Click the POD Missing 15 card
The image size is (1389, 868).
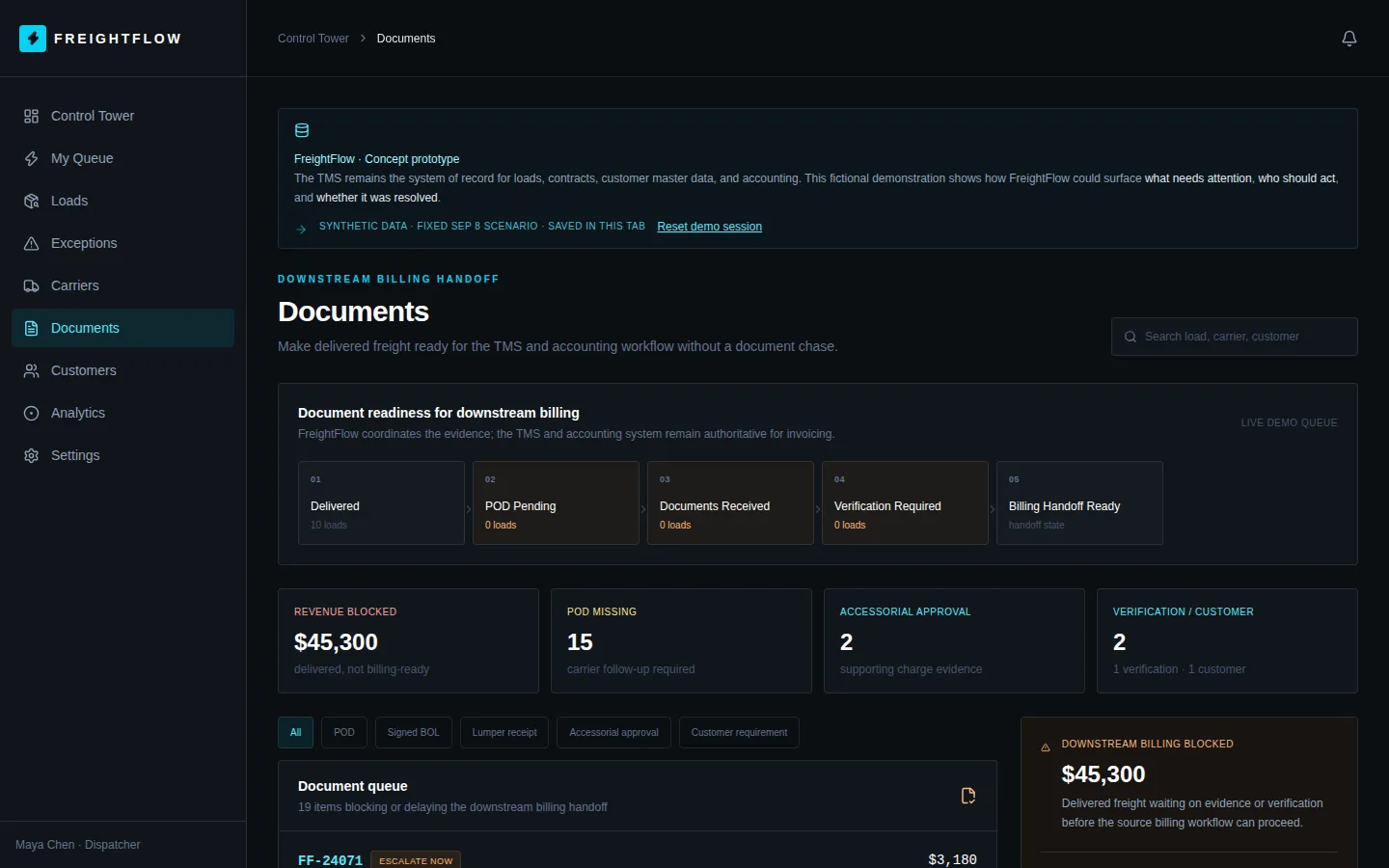(681, 641)
